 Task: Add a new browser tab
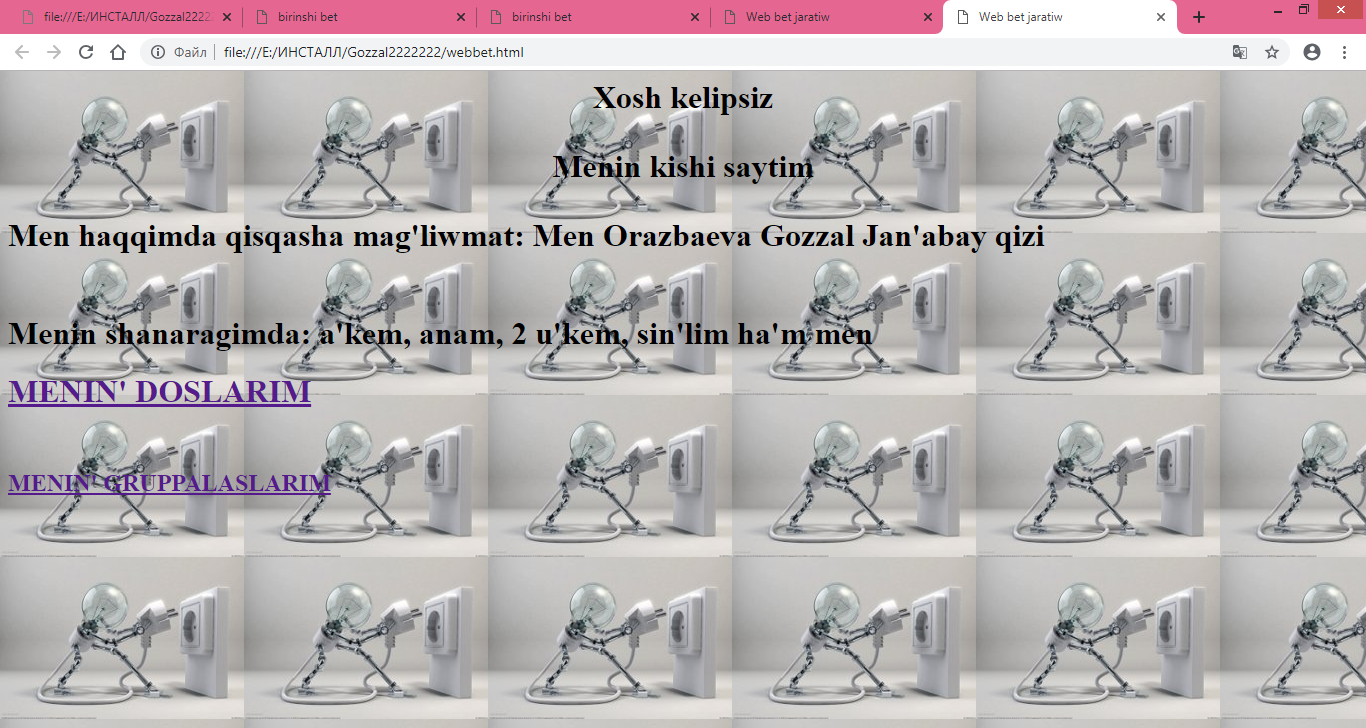pos(1199,17)
